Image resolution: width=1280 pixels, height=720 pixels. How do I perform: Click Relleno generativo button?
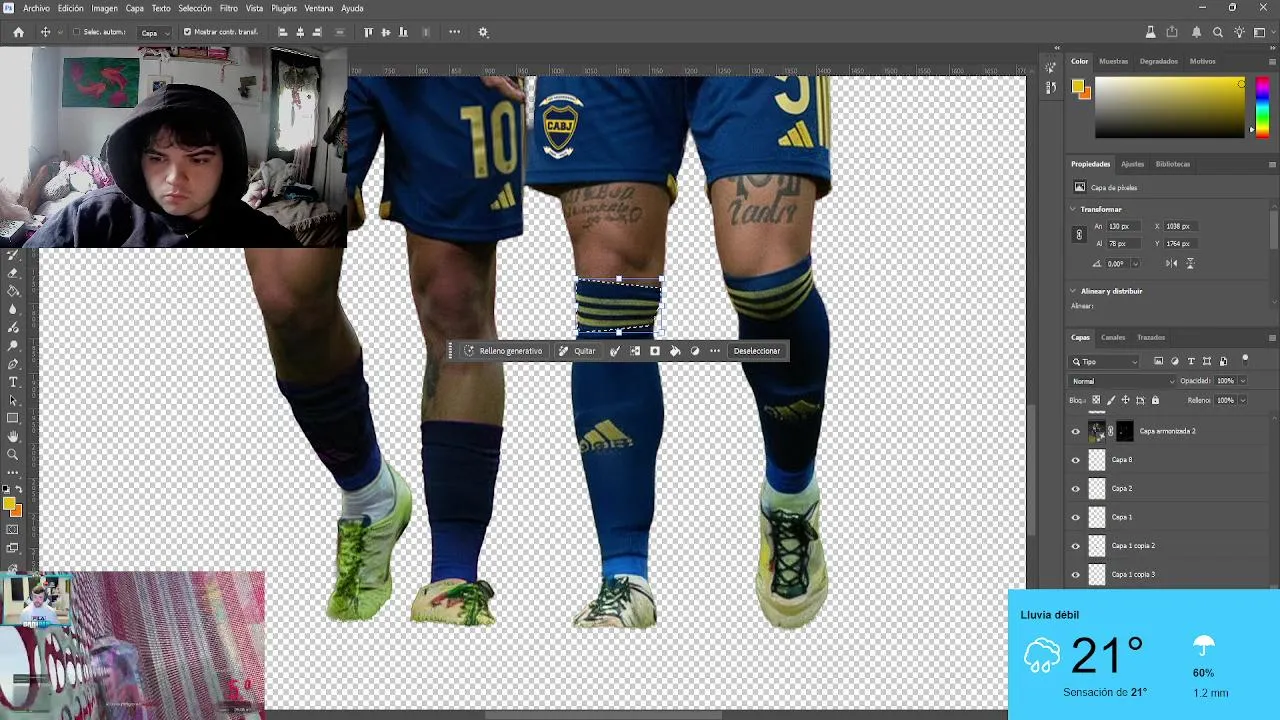pyautogui.click(x=503, y=351)
